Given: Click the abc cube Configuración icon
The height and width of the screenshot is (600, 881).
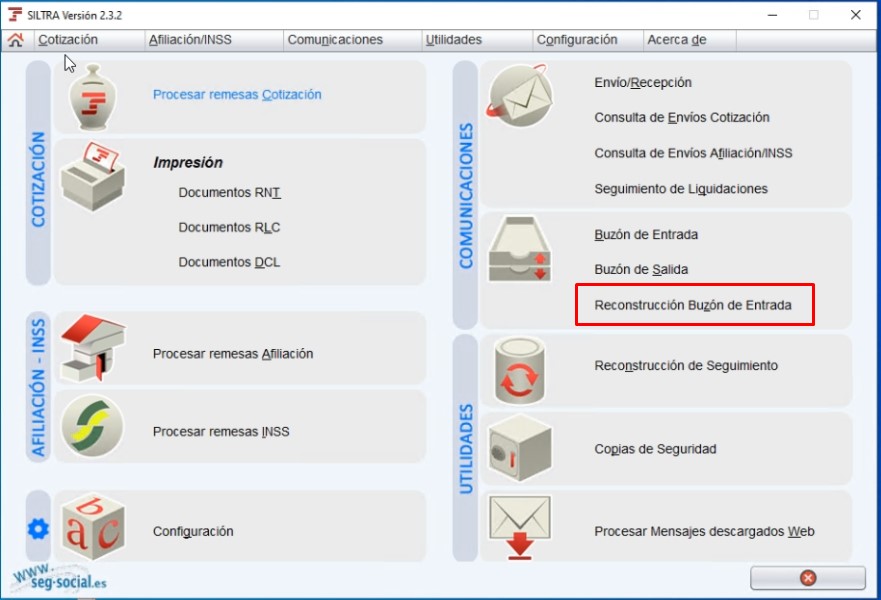Looking at the screenshot, I should tap(93, 527).
